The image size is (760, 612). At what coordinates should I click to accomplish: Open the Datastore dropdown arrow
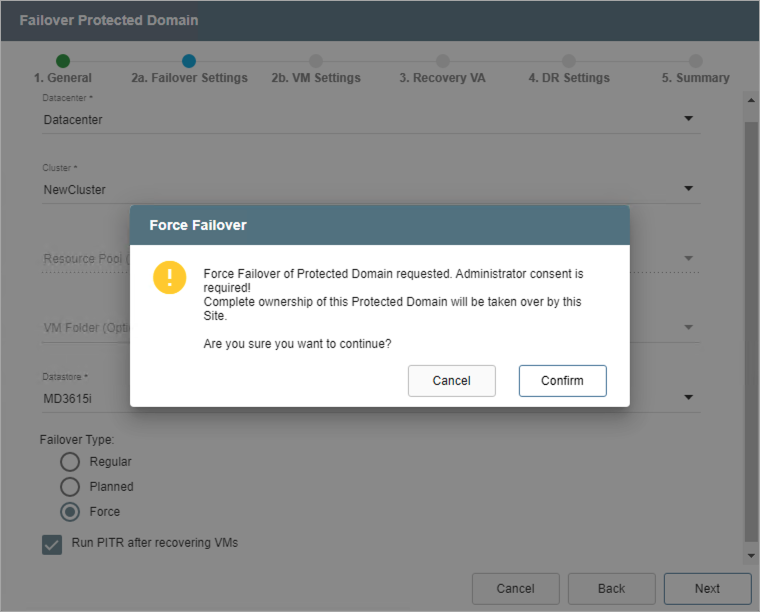[688, 397]
